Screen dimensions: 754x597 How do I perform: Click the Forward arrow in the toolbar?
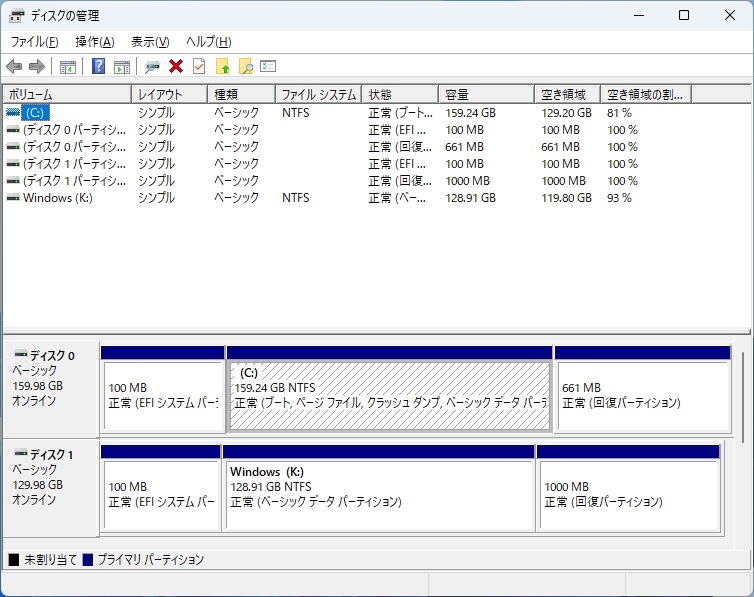(x=37, y=67)
